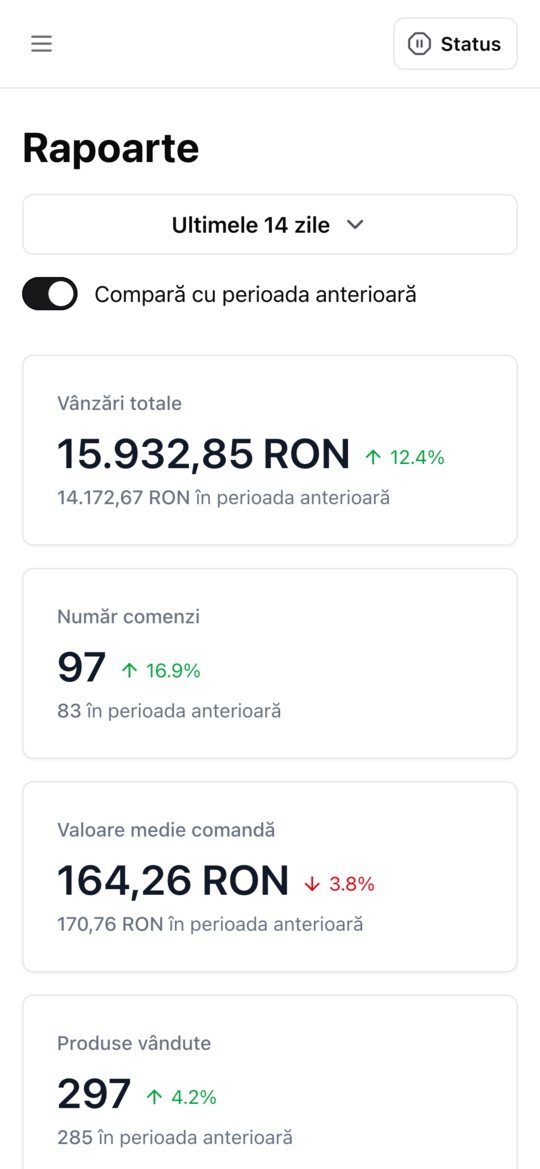540x1169 pixels.
Task: Click the chevron next to Ultimele 14 zile
Action: 355,224
